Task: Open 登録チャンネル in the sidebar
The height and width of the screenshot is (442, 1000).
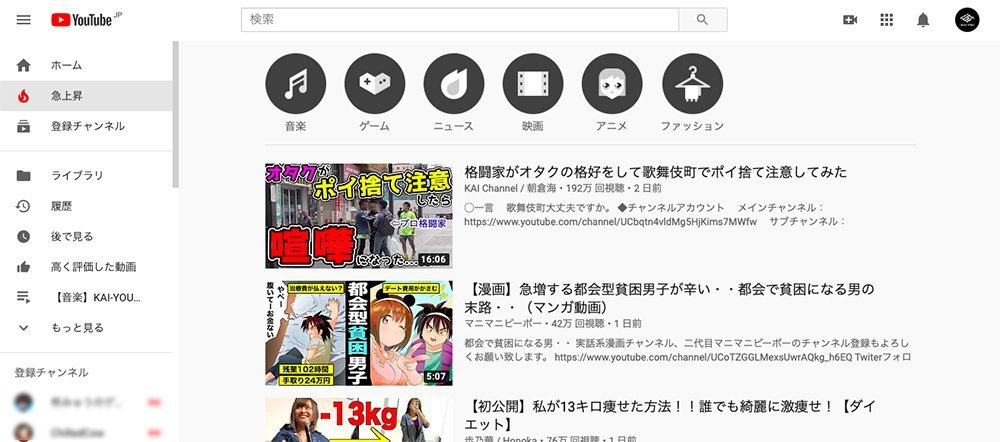Action: 87,126
